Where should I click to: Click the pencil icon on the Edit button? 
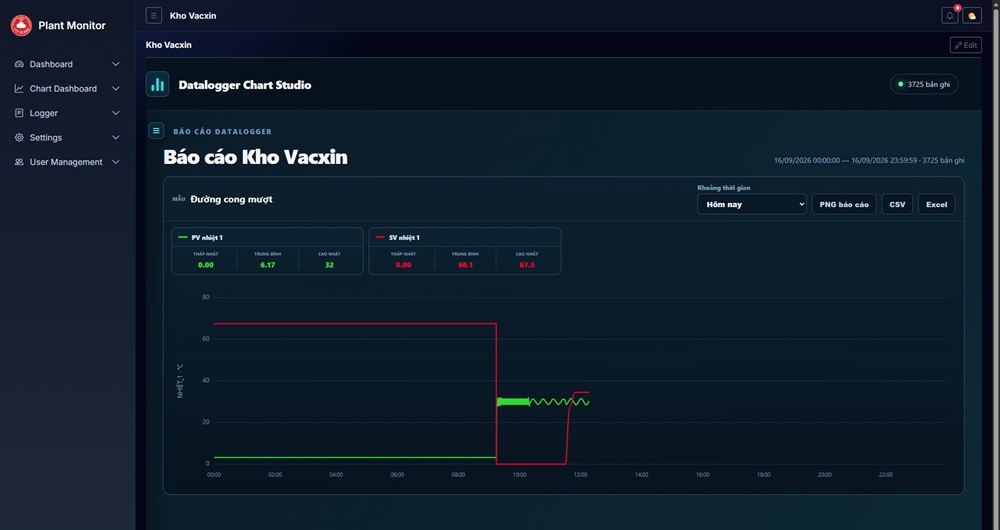point(958,45)
